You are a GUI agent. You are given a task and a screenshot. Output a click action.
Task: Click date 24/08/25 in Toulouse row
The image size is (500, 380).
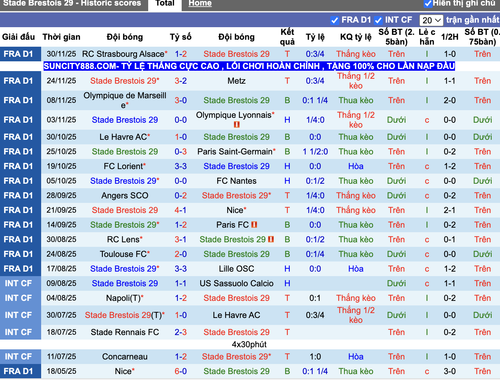pos(61,254)
